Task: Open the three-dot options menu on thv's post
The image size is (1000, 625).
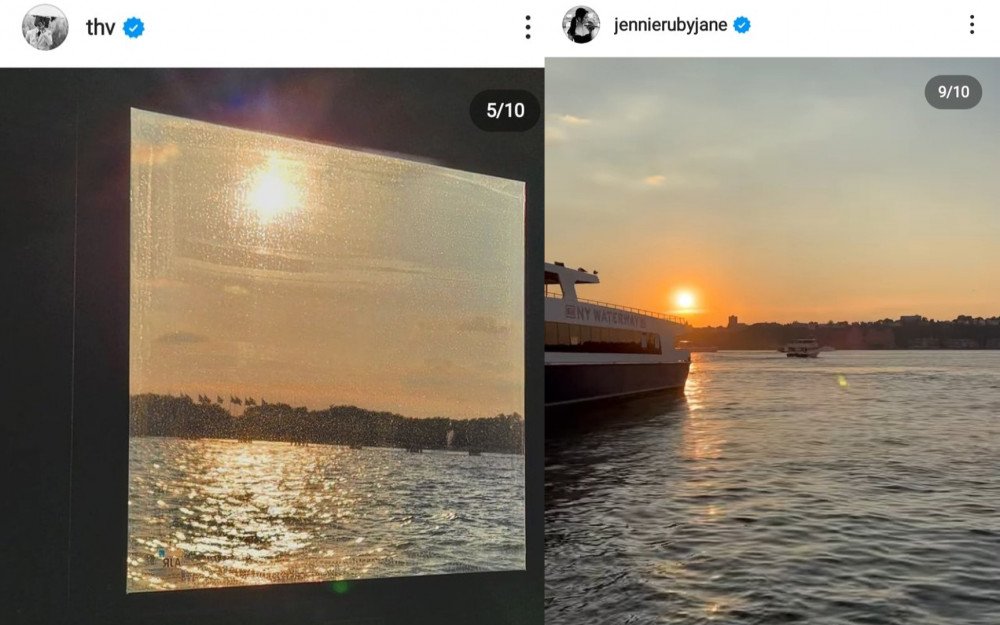Action: click(x=528, y=28)
